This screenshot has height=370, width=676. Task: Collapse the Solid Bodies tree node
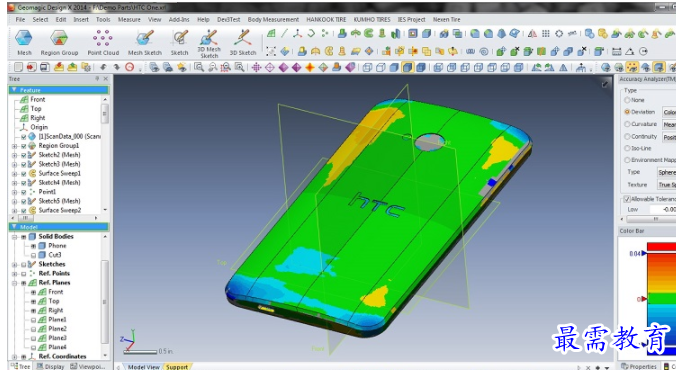tap(15, 237)
